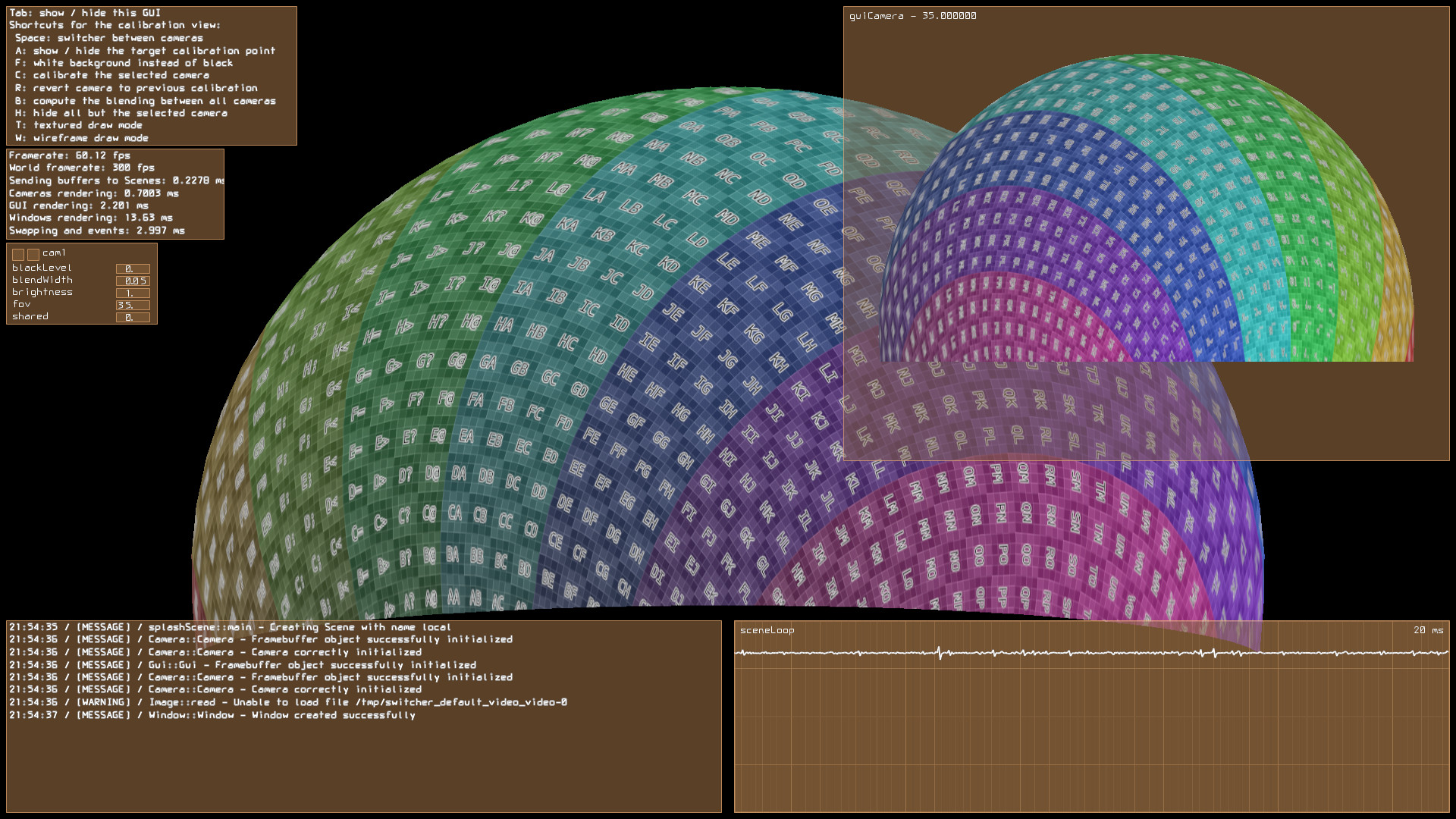
Task: Click the splashScene::main log entry
Action: pyautogui.click(x=227, y=626)
